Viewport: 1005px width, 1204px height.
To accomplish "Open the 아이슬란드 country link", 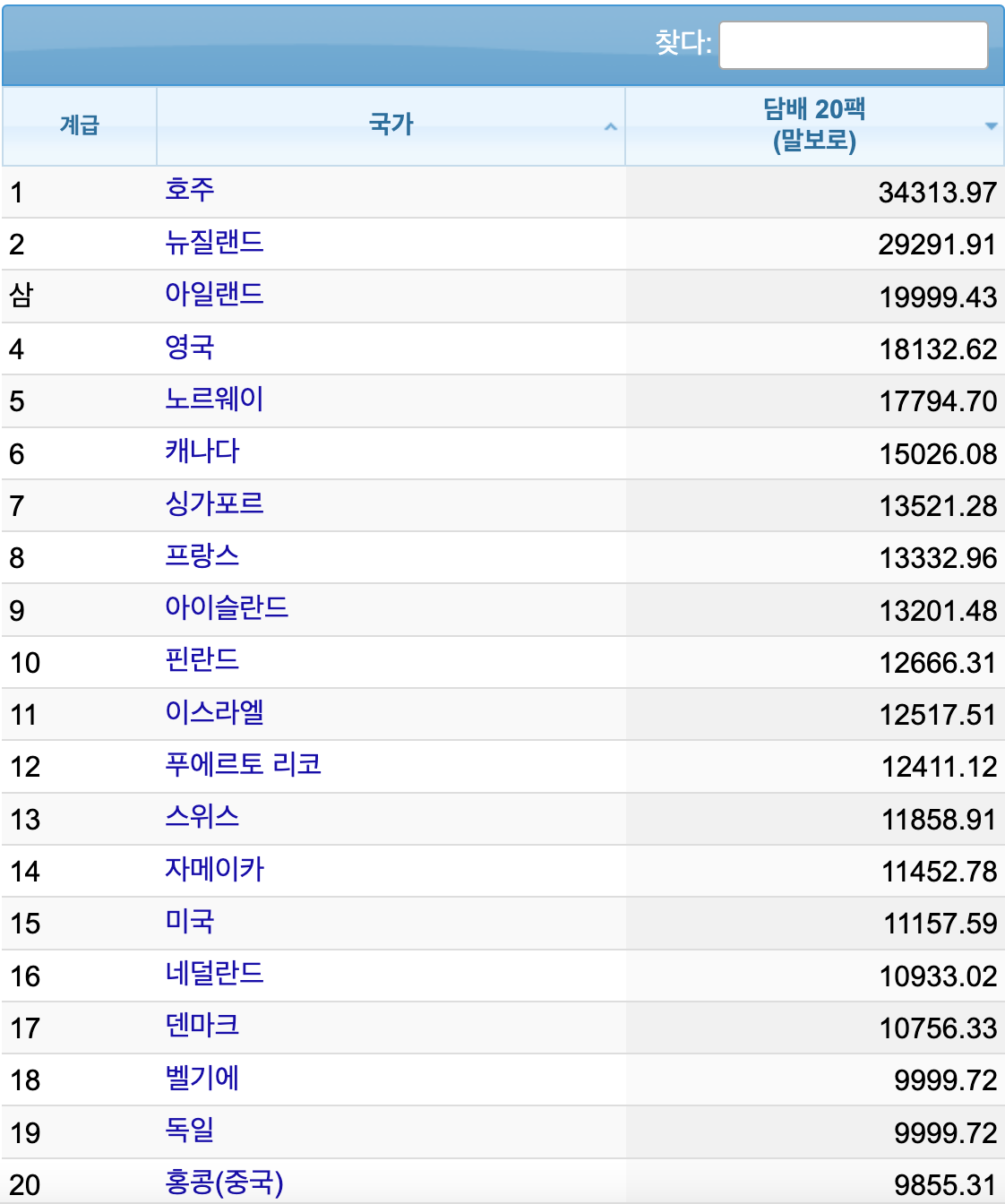I will pyautogui.click(x=227, y=607).
